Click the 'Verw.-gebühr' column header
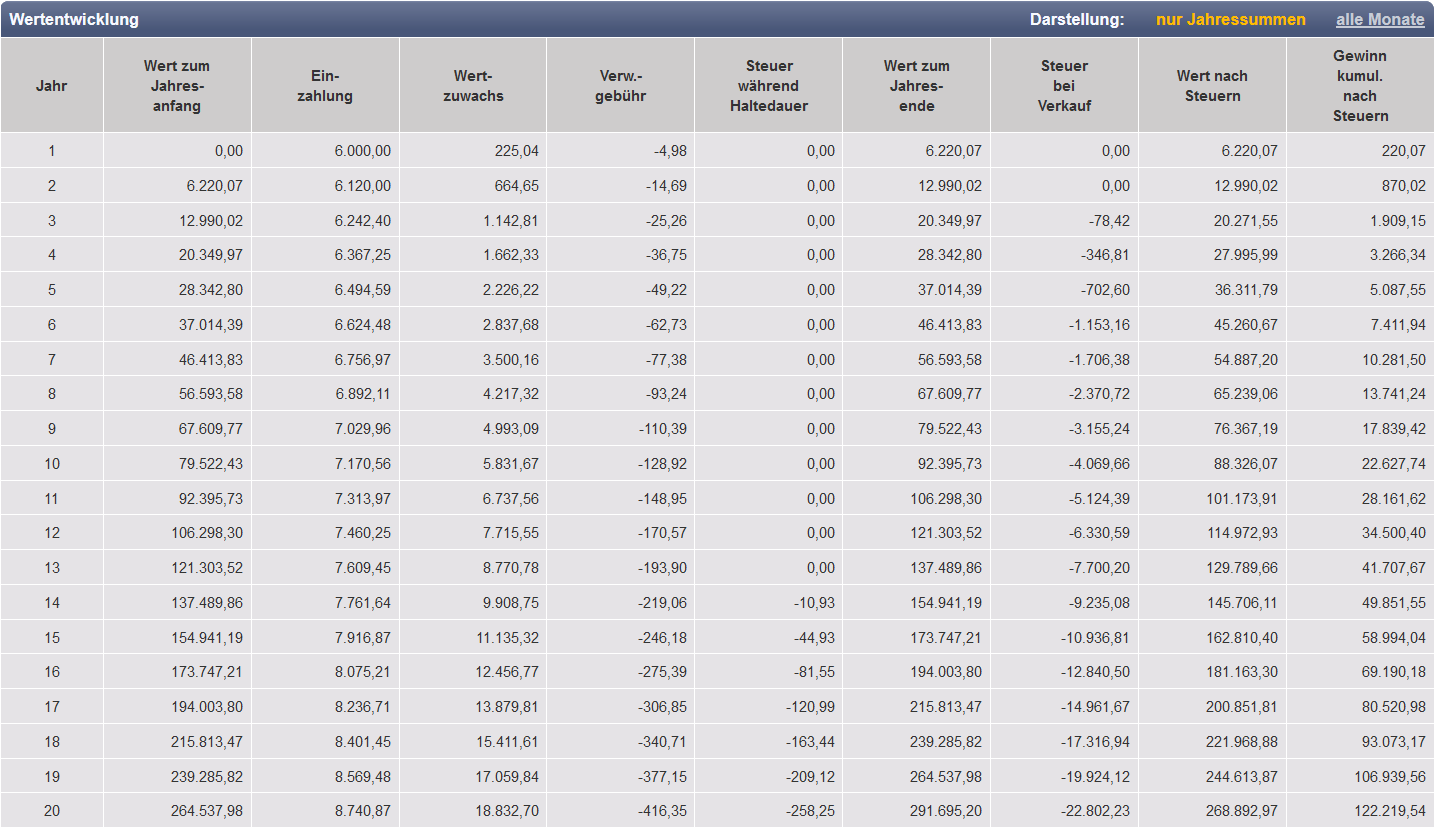 click(x=620, y=86)
